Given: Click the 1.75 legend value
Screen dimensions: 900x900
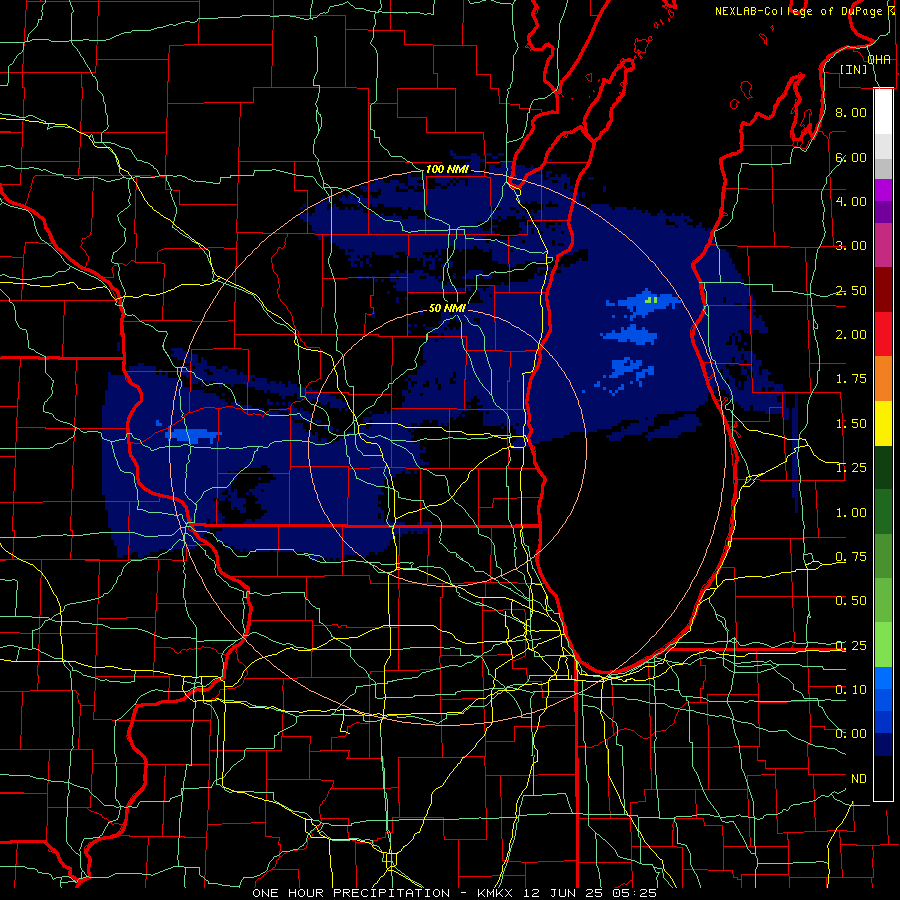Looking at the screenshot, I should pos(851,379).
